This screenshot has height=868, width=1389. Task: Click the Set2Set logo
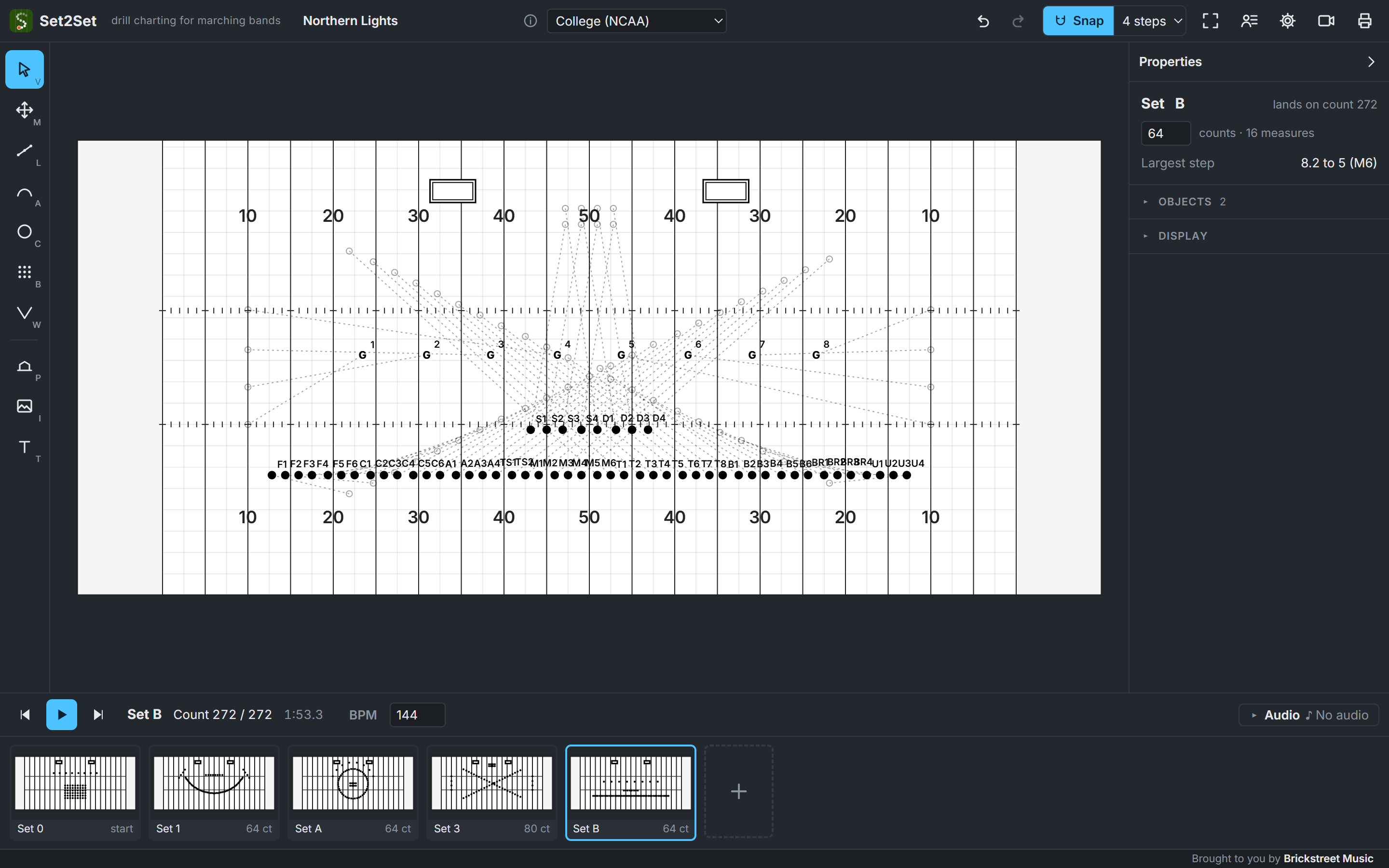coord(21,21)
